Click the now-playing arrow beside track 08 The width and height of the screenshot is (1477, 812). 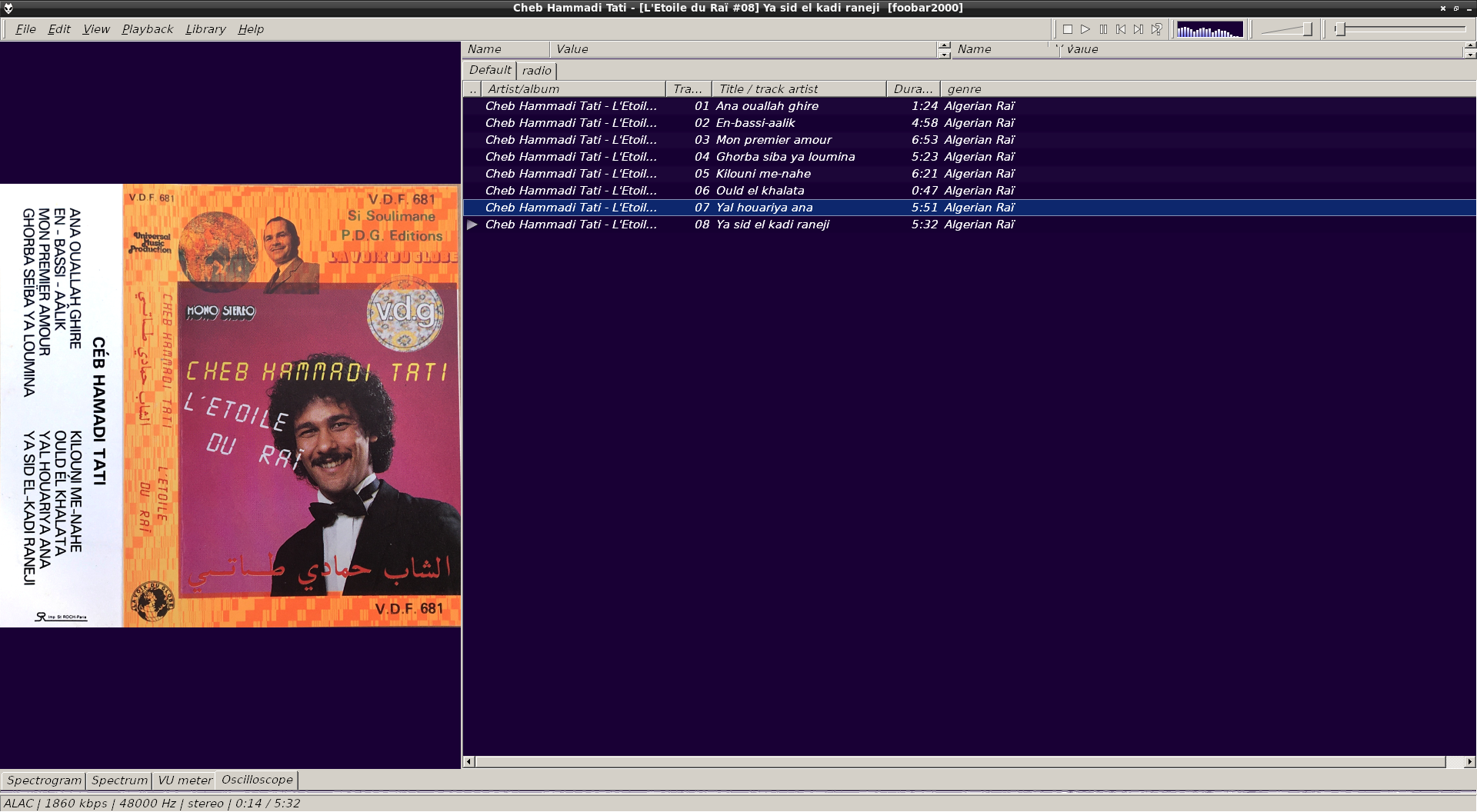[472, 225]
